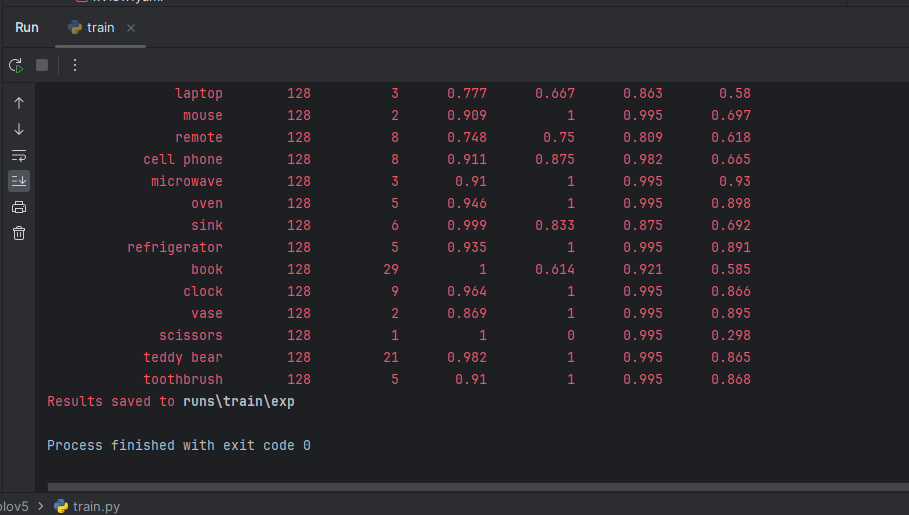Toggle soft-wrap in console
The height and width of the screenshot is (515, 909).
[x=19, y=155]
